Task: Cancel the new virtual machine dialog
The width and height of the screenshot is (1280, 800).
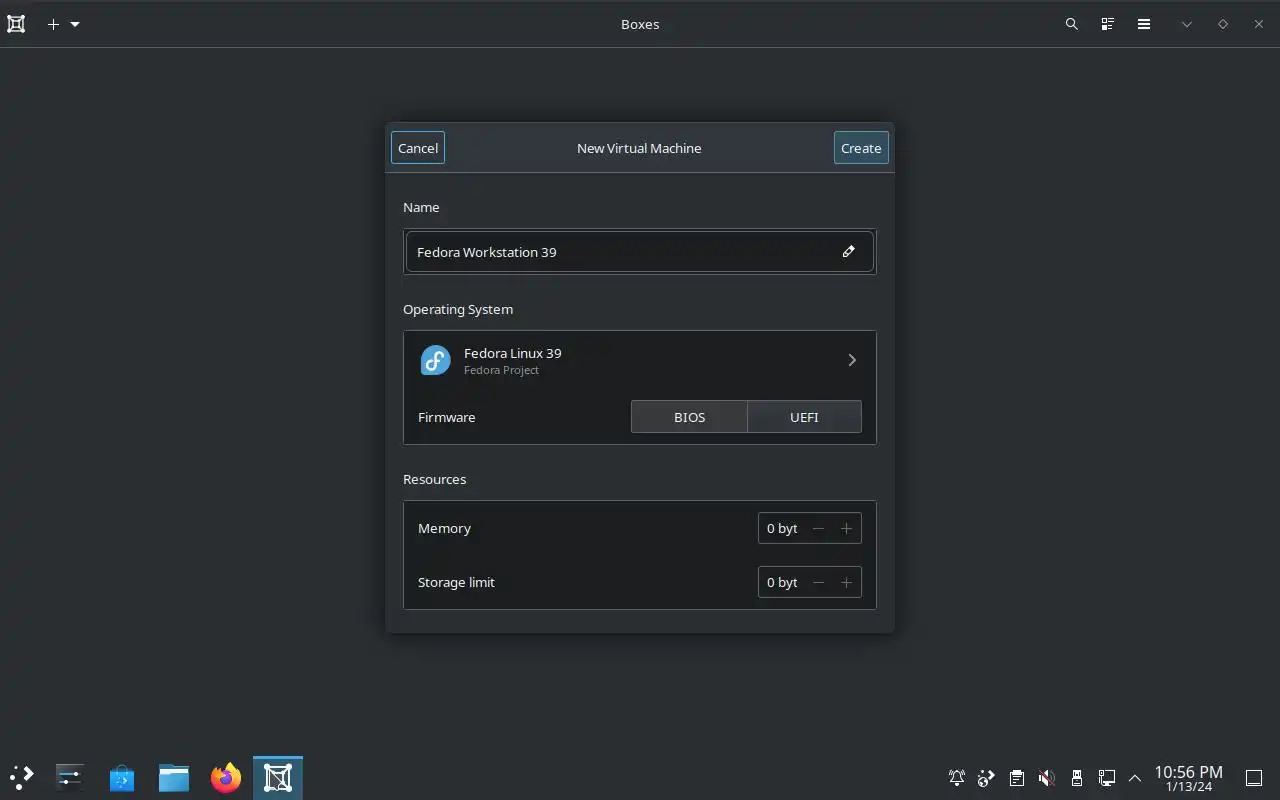Action: tap(418, 148)
